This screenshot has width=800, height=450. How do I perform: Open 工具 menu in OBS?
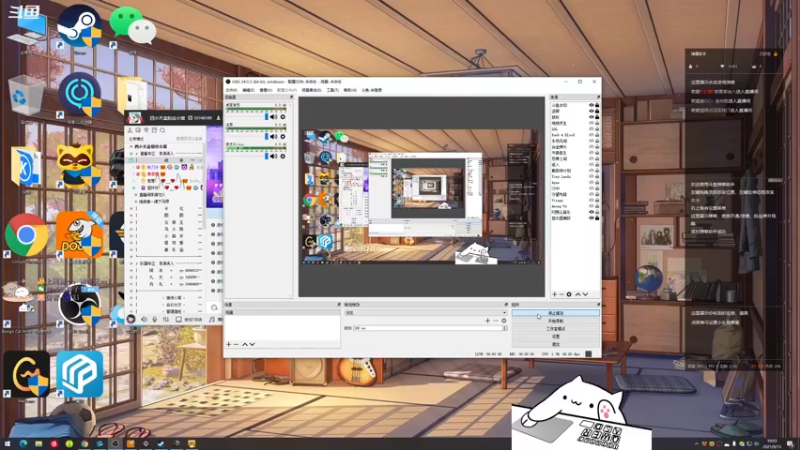pyautogui.click(x=333, y=90)
